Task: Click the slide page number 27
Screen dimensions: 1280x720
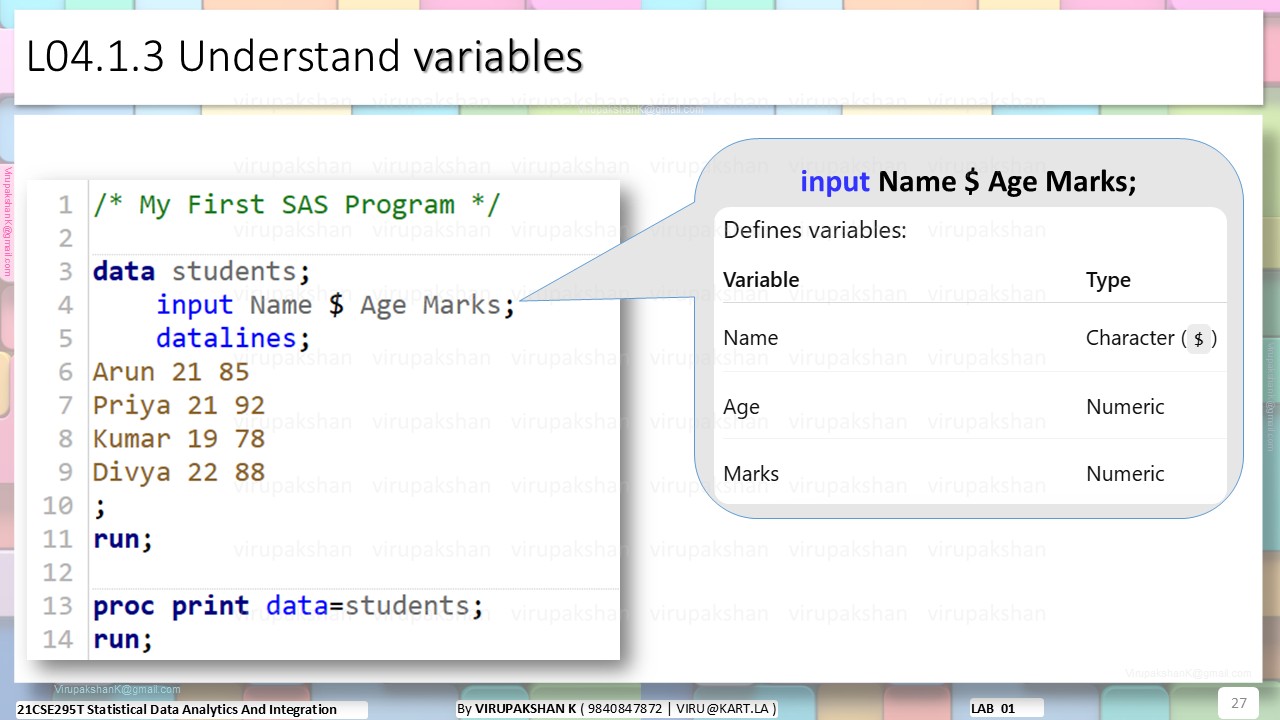Action: [1239, 702]
